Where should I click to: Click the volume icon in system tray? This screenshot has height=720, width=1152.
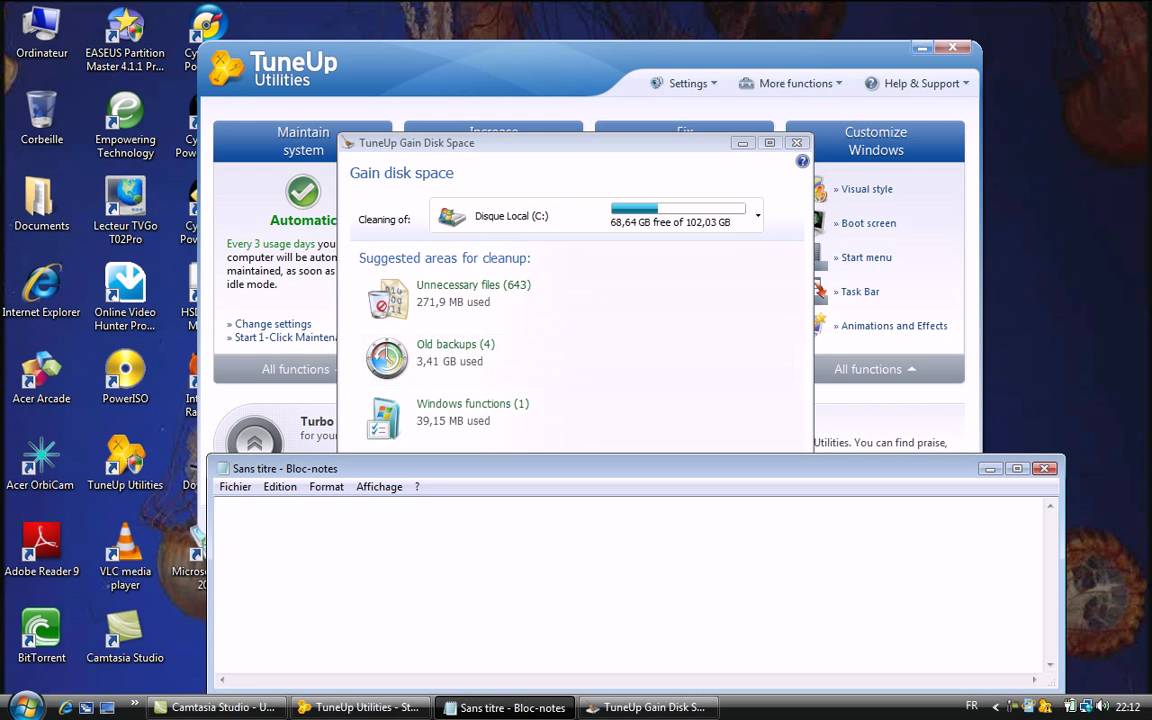click(x=1102, y=706)
